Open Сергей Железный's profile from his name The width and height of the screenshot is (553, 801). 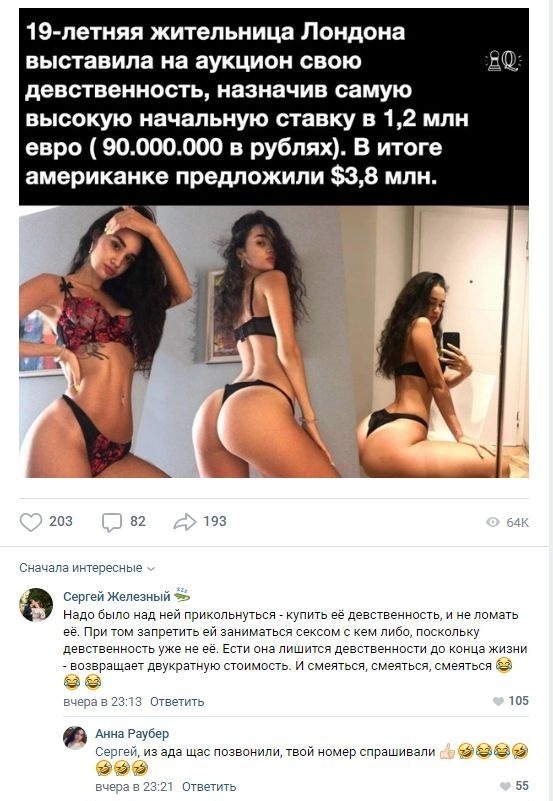click(x=116, y=596)
